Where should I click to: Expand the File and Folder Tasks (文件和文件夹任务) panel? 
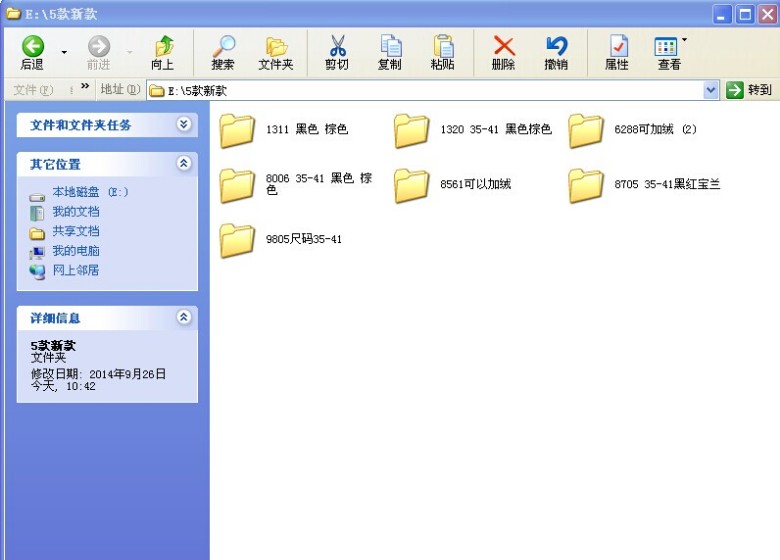pyautogui.click(x=183, y=125)
